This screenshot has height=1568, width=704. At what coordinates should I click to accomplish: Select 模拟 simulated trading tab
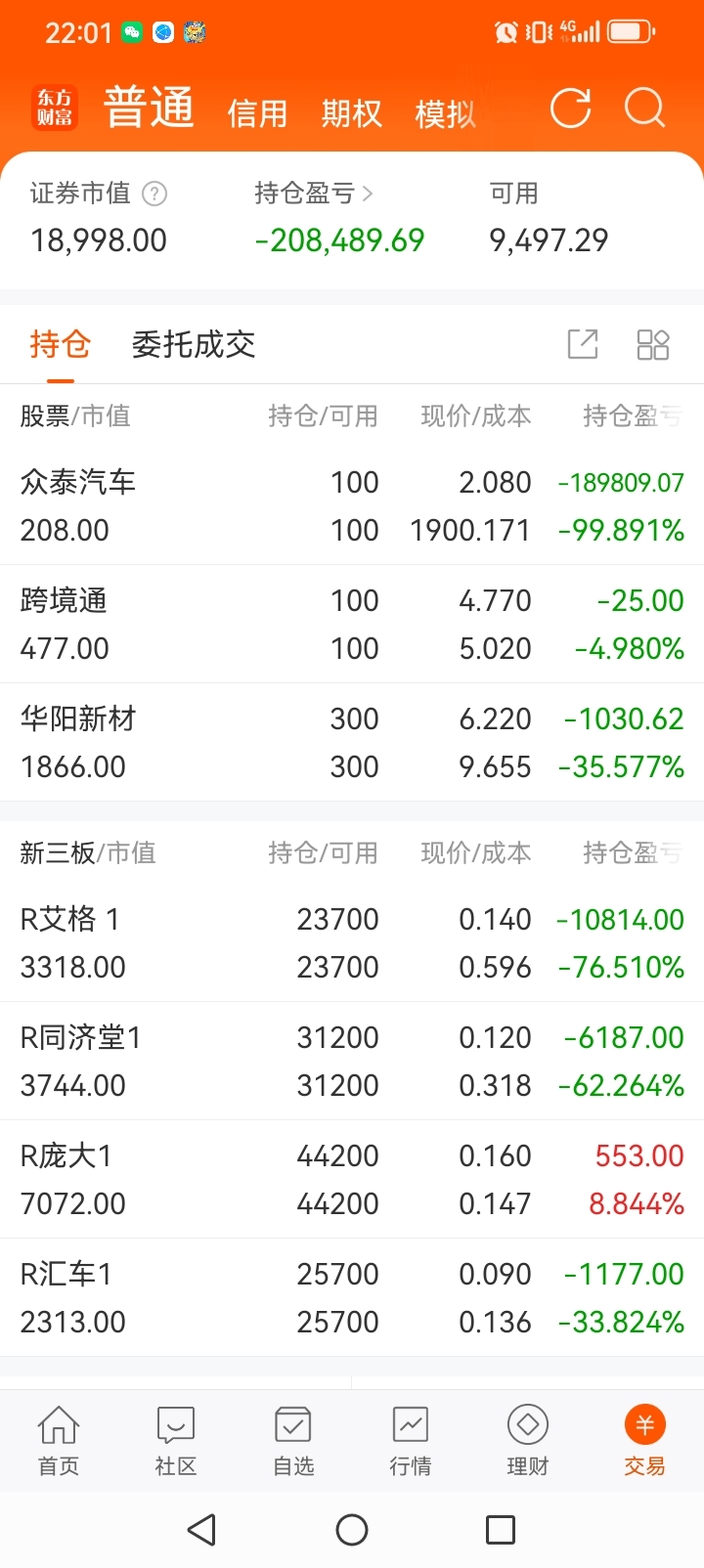coord(445,113)
